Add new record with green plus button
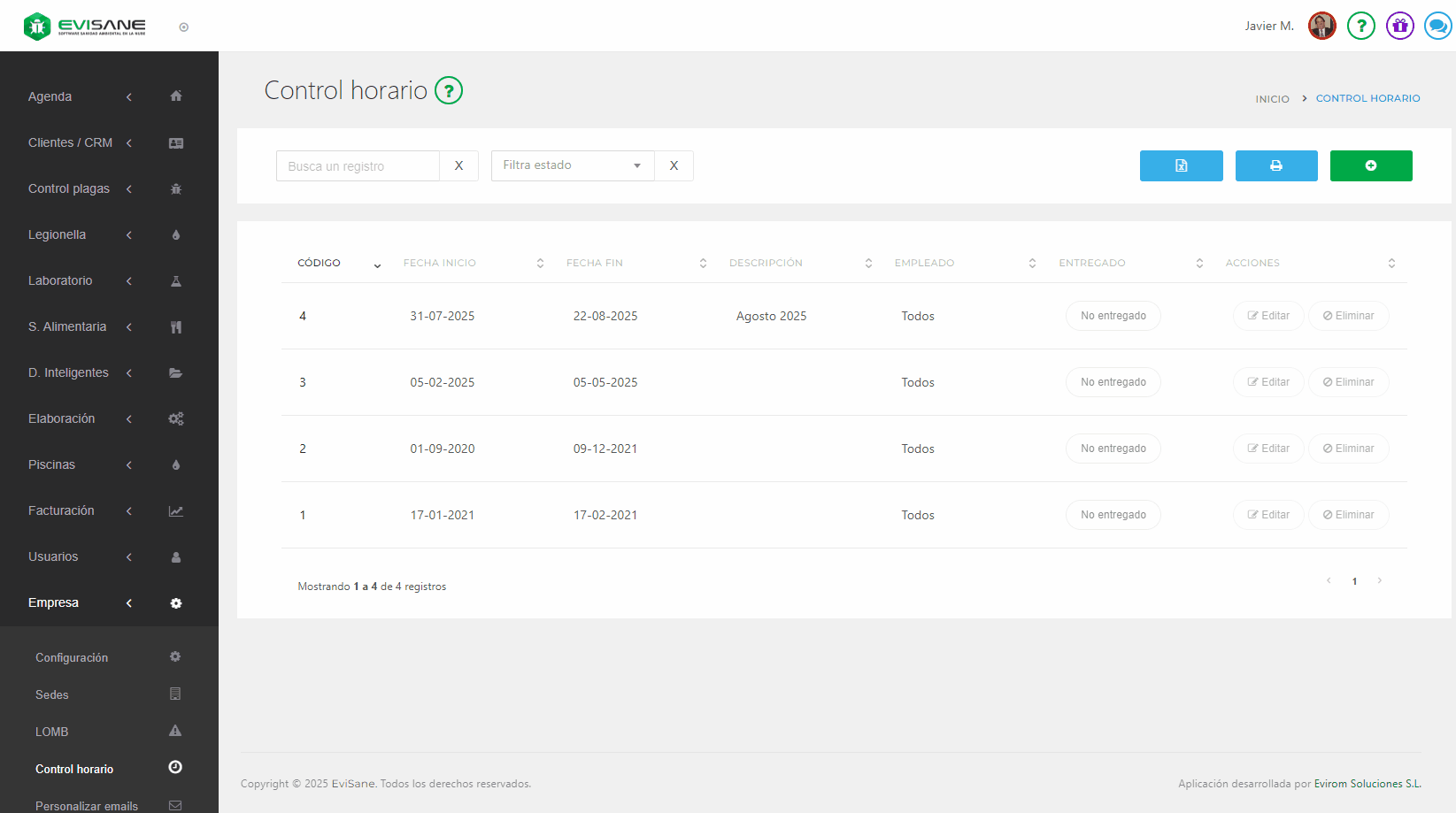1456x813 pixels. tap(1371, 165)
